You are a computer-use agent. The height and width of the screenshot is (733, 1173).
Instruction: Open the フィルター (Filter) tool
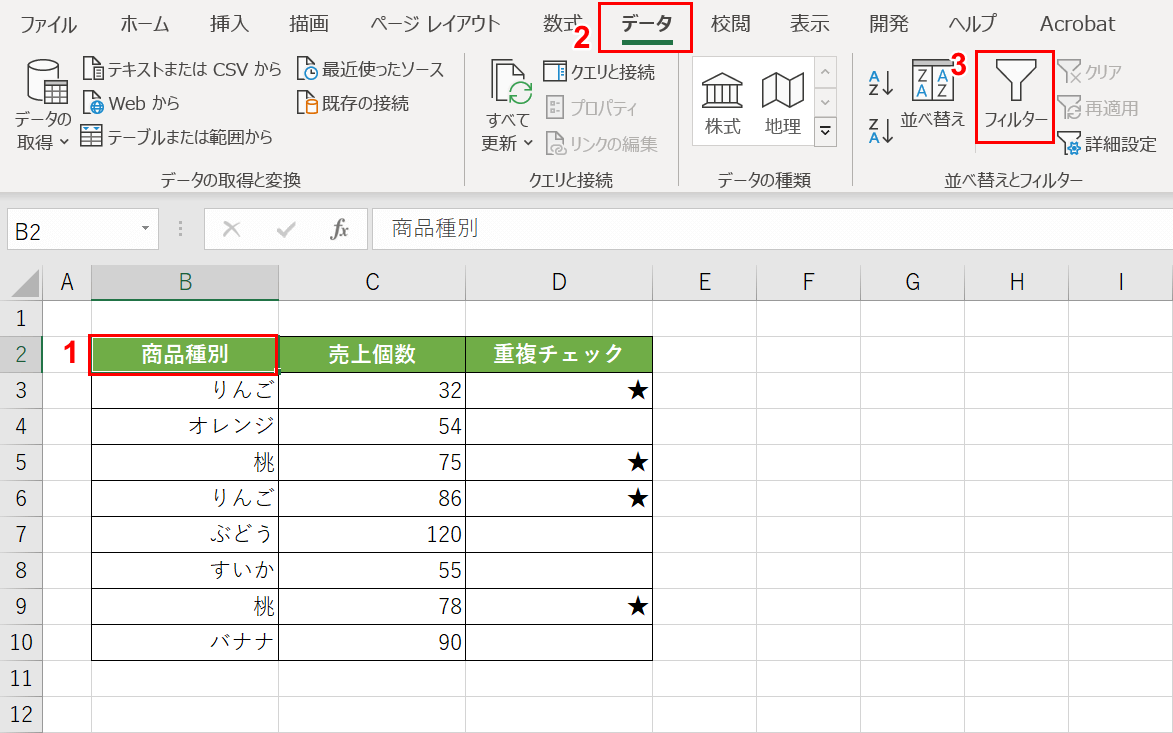(x=1014, y=96)
